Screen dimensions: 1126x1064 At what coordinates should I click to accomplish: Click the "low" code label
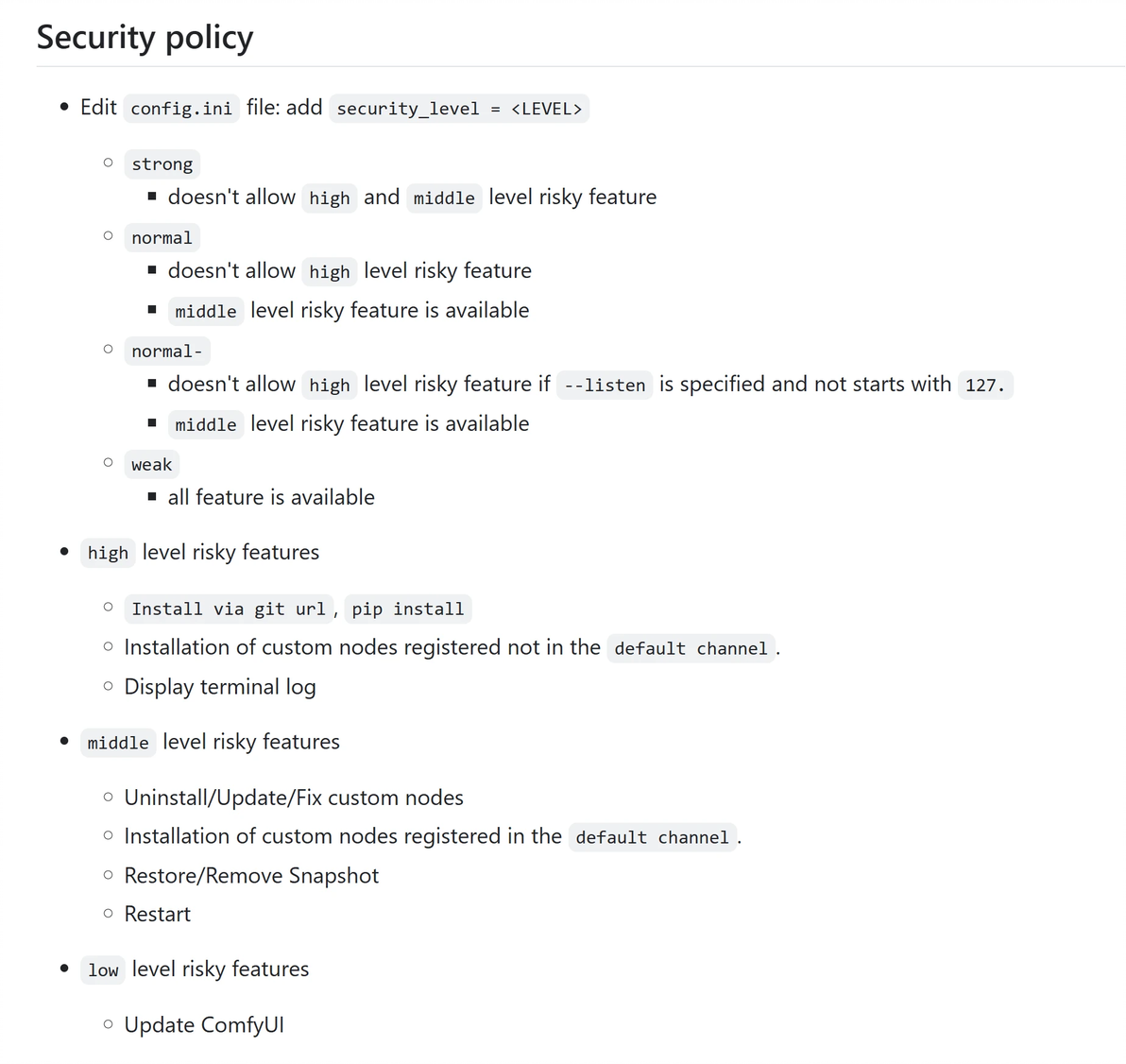(103, 970)
